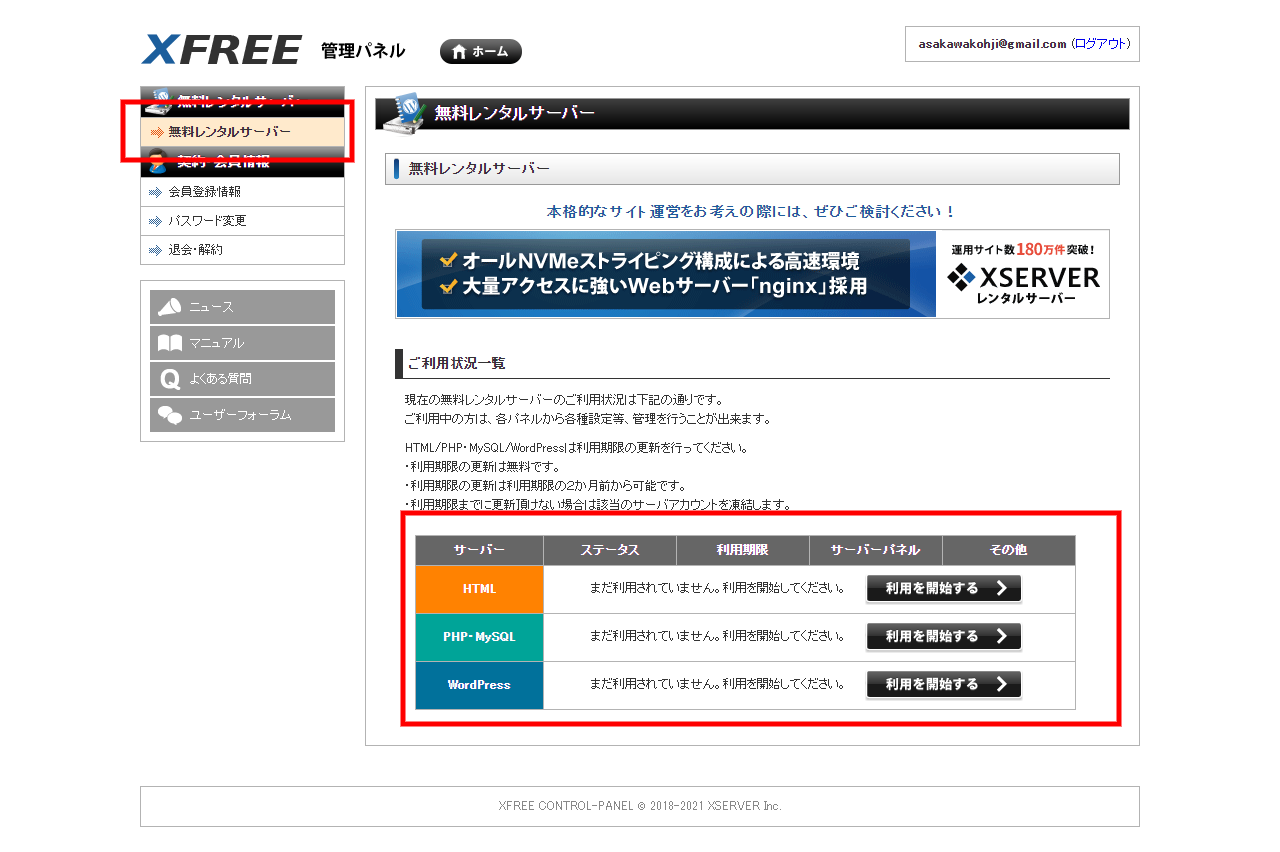Open 会員登録情報 menu item

243,192
